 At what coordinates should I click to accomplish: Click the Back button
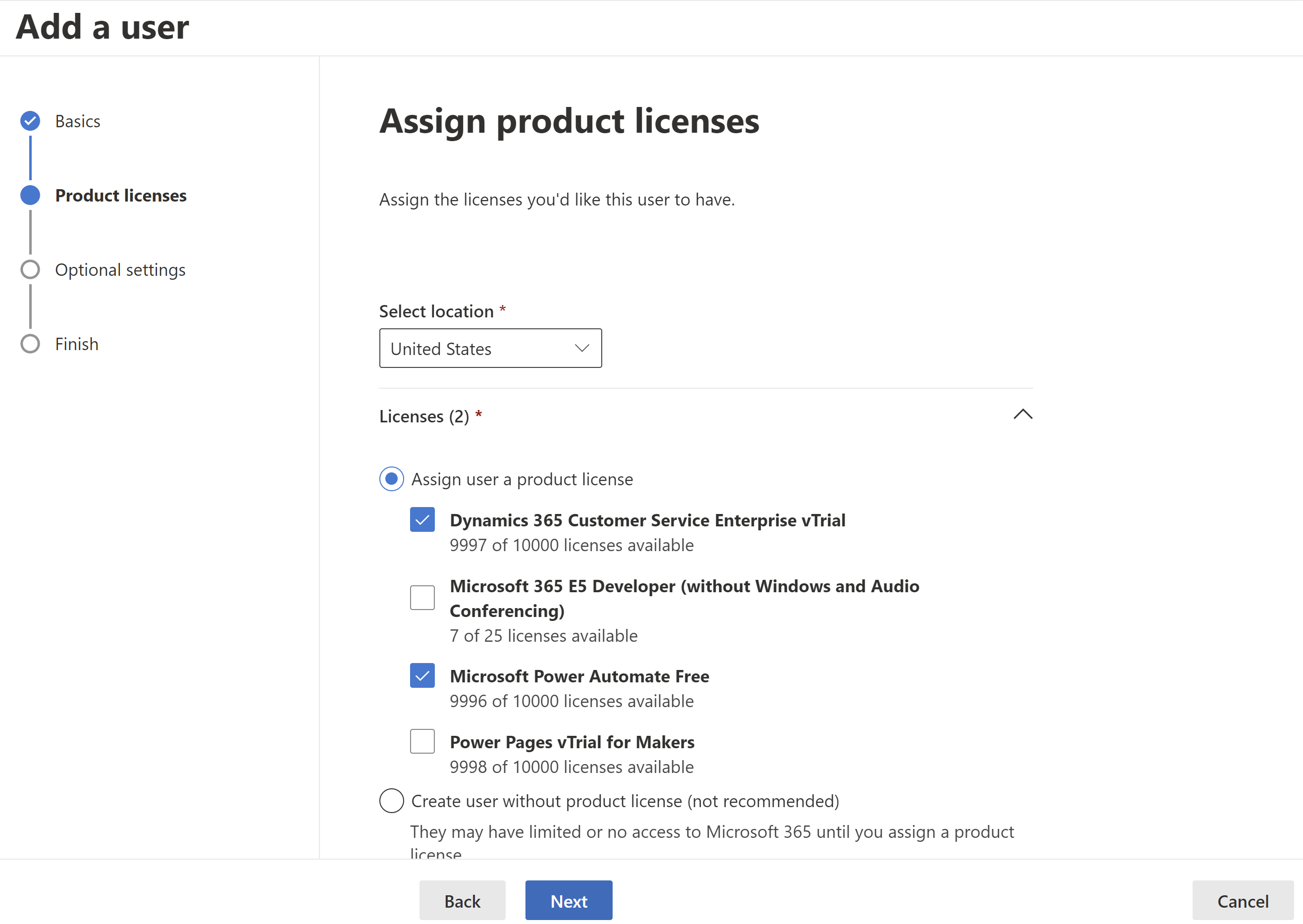pyautogui.click(x=462, y=900)
